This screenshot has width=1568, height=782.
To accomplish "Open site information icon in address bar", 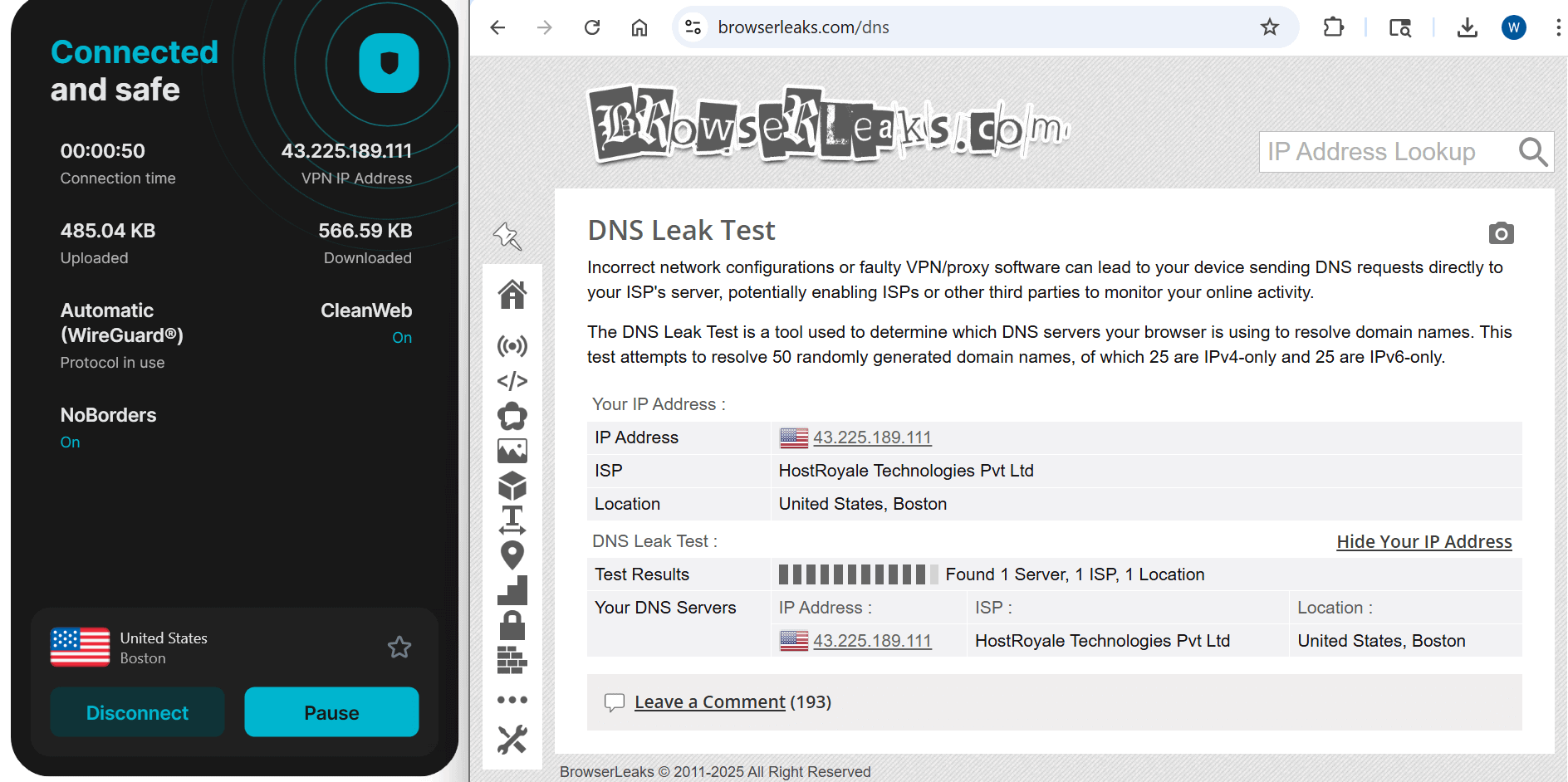I will (693, 27).
